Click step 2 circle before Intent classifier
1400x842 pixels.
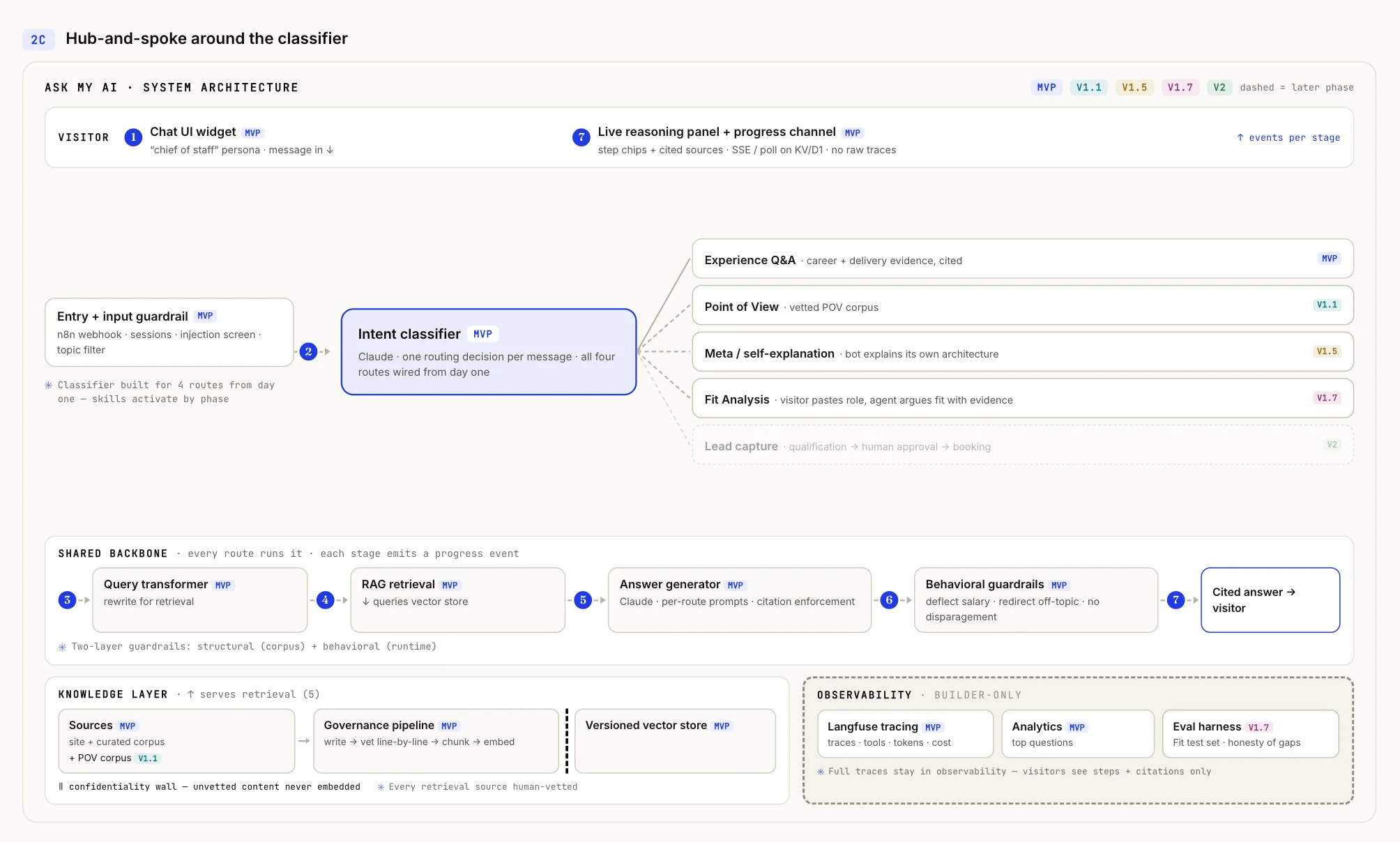tap(308, 352)
